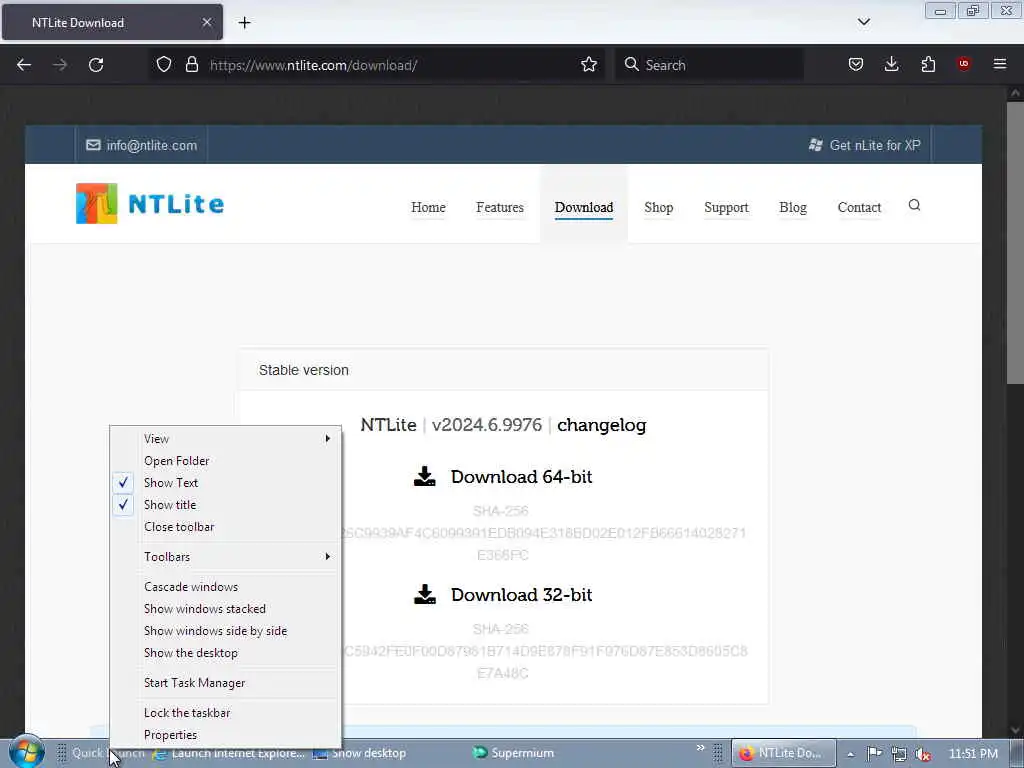The width and height of the screenshot is (1024, 768).
Task: Click the download icon beside 32-bit
Action: [x=424, y=594]
